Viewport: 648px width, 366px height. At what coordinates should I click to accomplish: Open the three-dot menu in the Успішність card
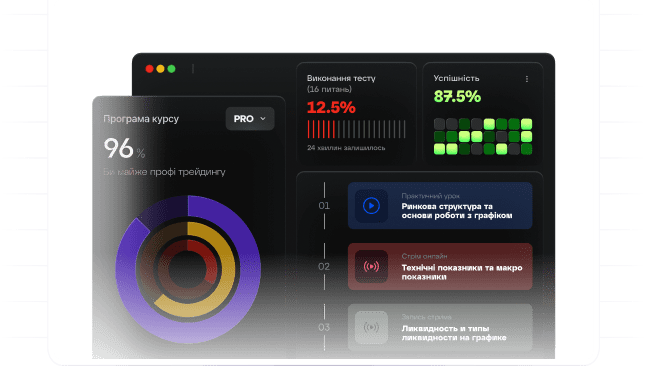point(526,79)
